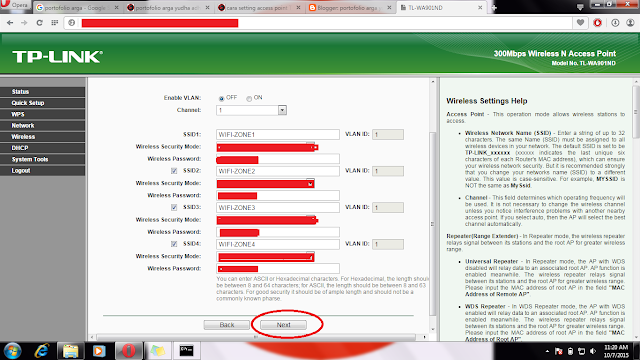Screen dimensions: 640x360
Task: Open Quick Setup in the sidebar
Action: [42, 103]
